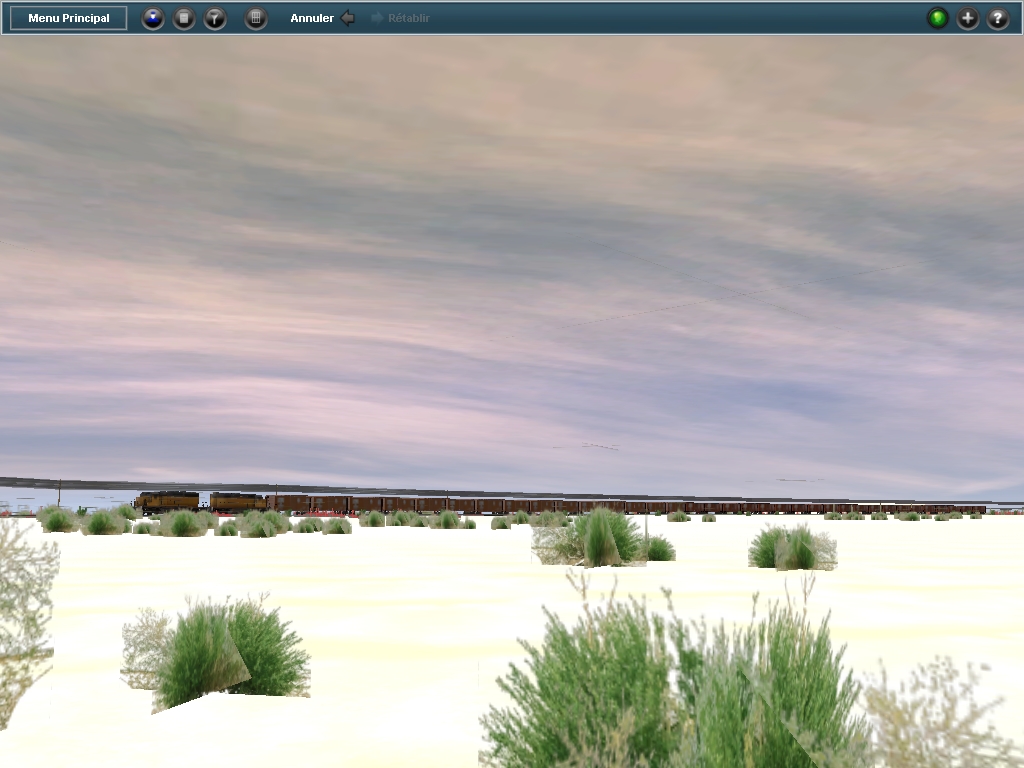Click the driver (engineer) icon

(153, 18)
